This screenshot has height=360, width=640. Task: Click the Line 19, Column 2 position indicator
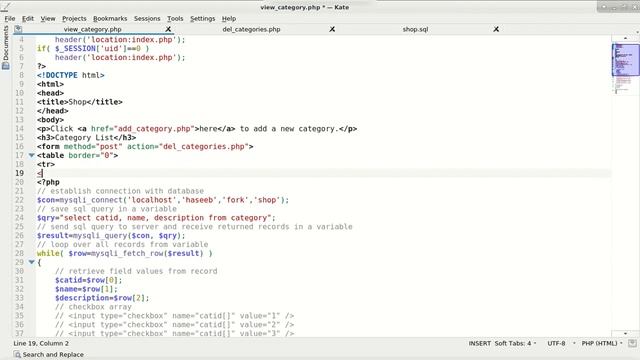[x=41, y=343]
